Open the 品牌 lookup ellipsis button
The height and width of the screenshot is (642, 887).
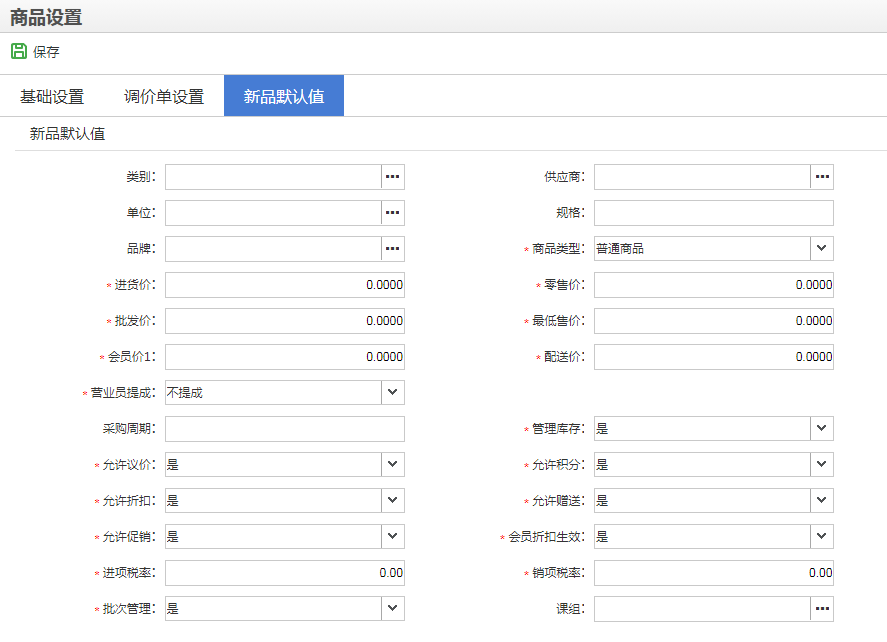point(393,249)
